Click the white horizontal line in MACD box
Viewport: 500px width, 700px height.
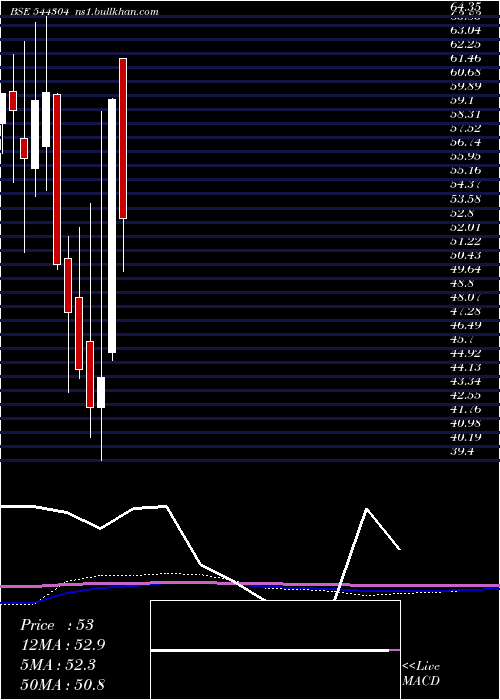point(270,650)
